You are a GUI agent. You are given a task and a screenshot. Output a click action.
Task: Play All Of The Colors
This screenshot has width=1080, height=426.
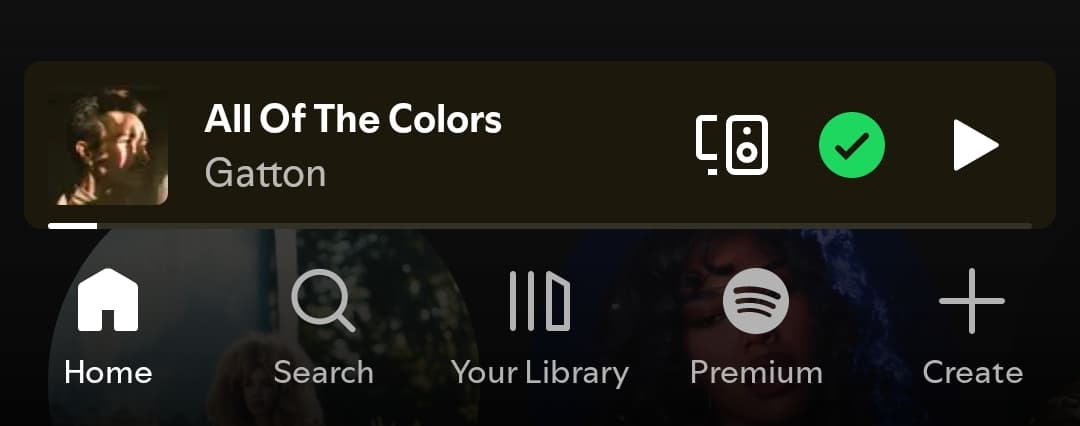point(975,145)
